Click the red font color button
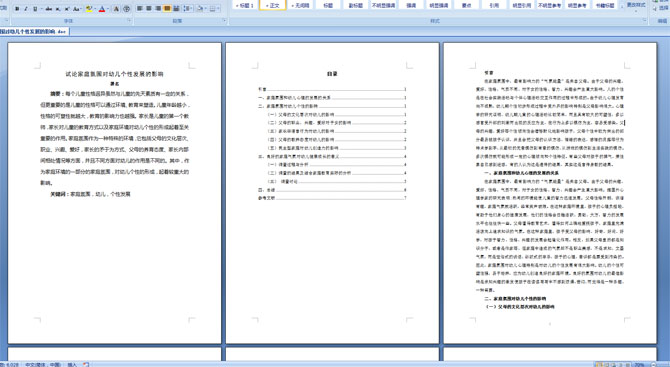Viewport: 670px width, 367px height. click(102, 9)
